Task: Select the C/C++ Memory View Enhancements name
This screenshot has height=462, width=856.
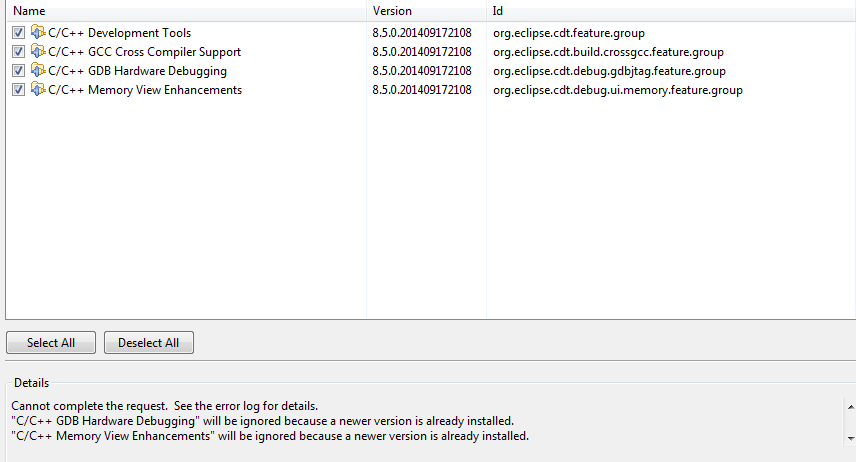Action: click(x=145, y=90)
